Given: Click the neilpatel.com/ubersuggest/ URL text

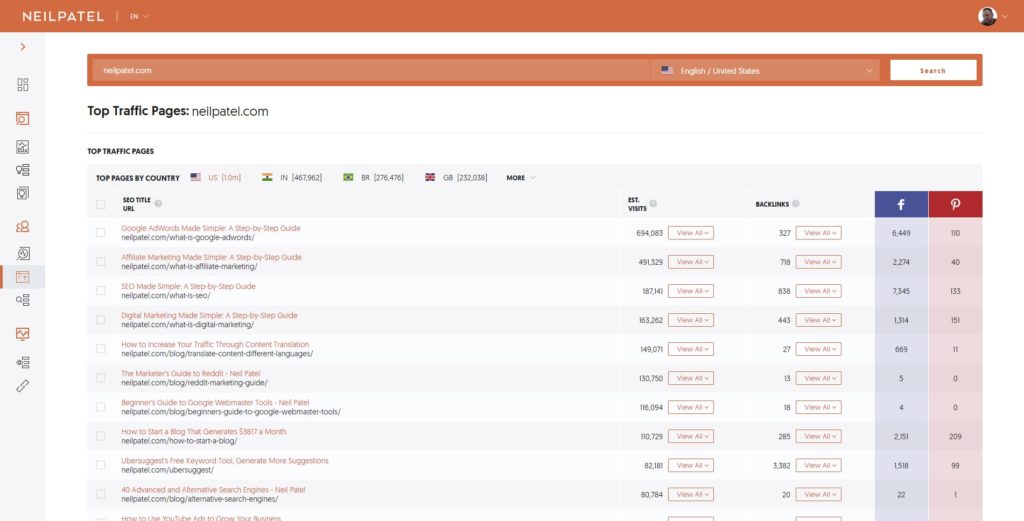Looking at the screenshot, I should click(167, 470).
